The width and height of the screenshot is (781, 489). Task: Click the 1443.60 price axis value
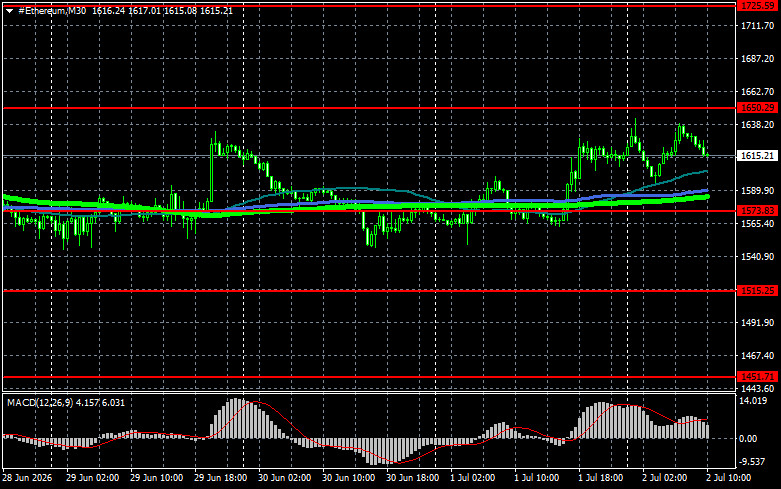point(758,388)
